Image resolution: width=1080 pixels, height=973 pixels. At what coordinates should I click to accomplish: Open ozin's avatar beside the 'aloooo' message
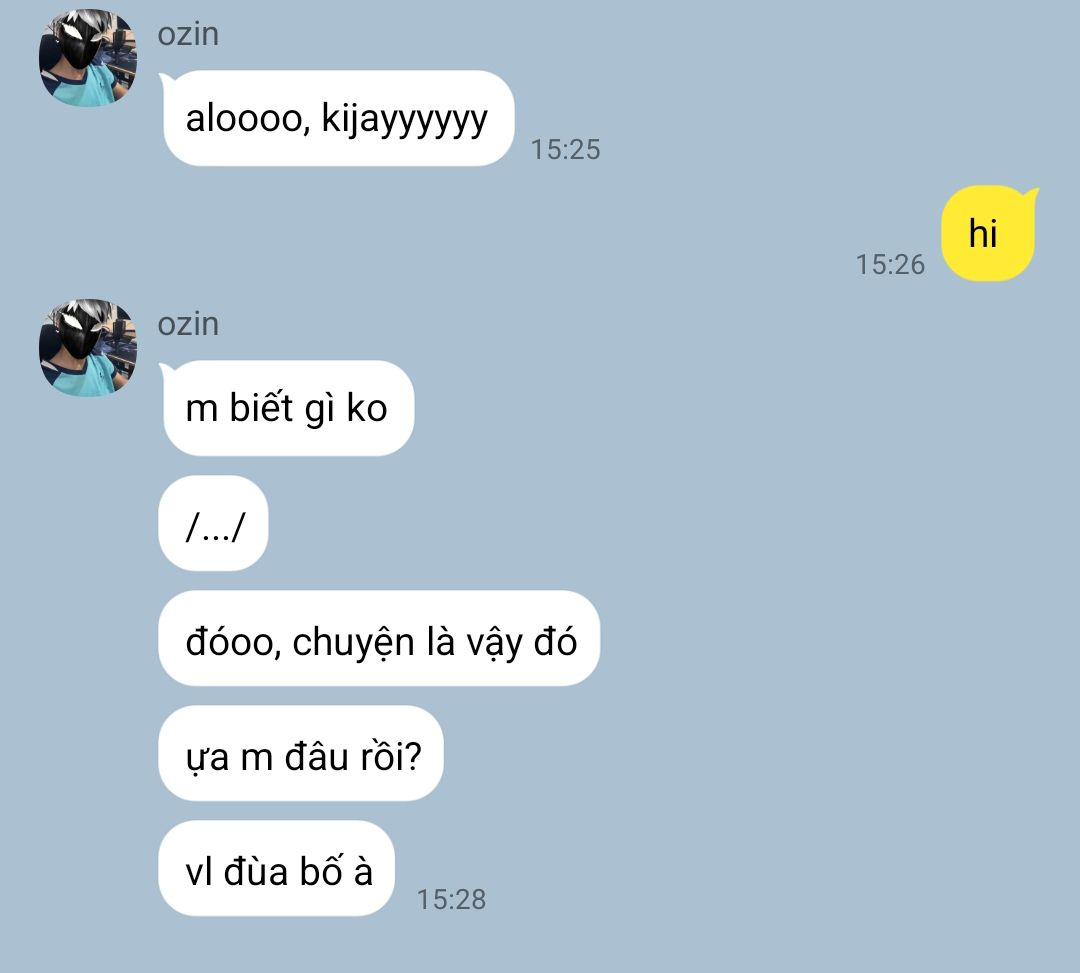click(x=87, y=58)
